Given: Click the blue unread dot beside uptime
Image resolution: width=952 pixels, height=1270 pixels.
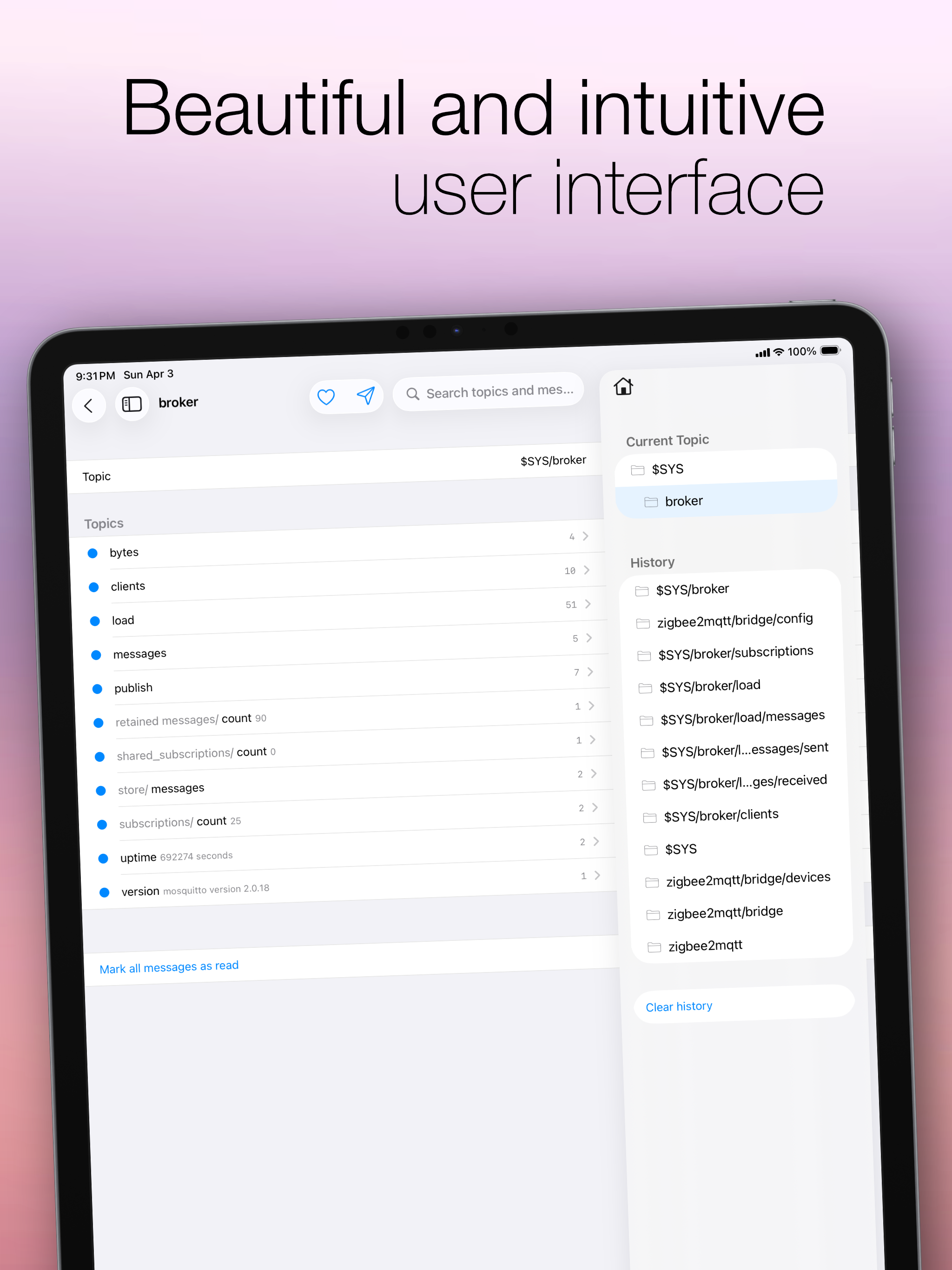Looking at the screenshot, I should [103, 858].
